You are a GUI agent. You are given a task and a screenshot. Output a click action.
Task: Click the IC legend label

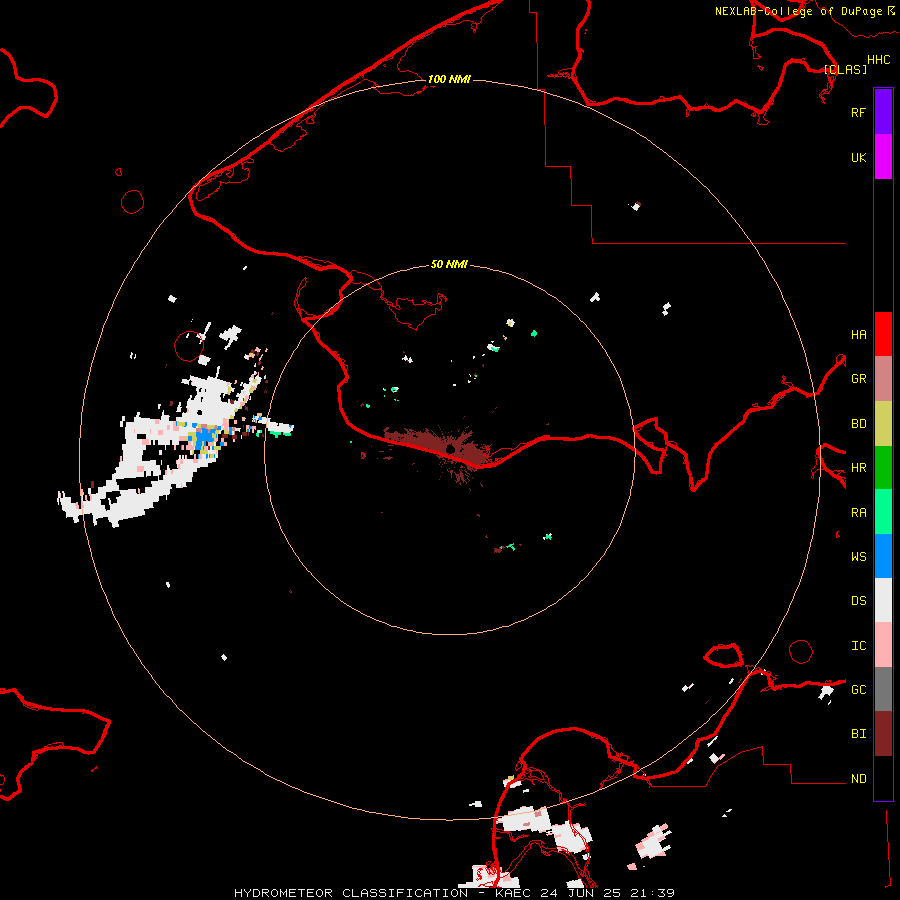[858, 645]
